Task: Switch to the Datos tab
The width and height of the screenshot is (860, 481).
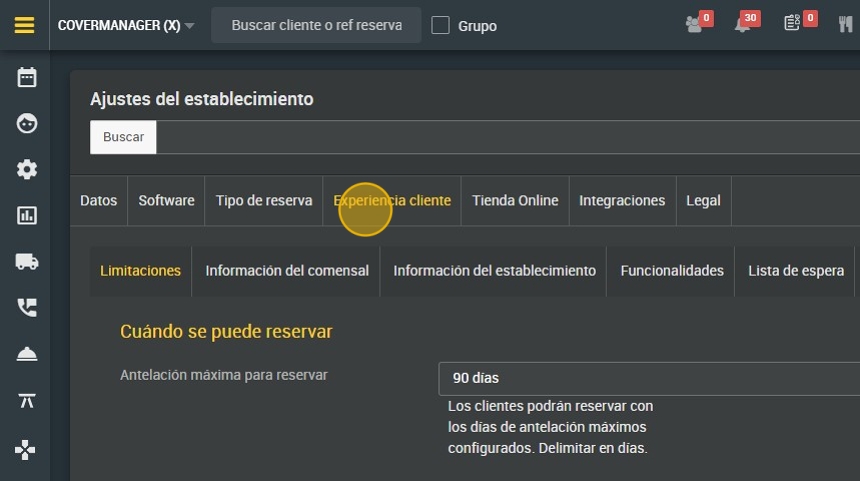Action: click(99, 201)
